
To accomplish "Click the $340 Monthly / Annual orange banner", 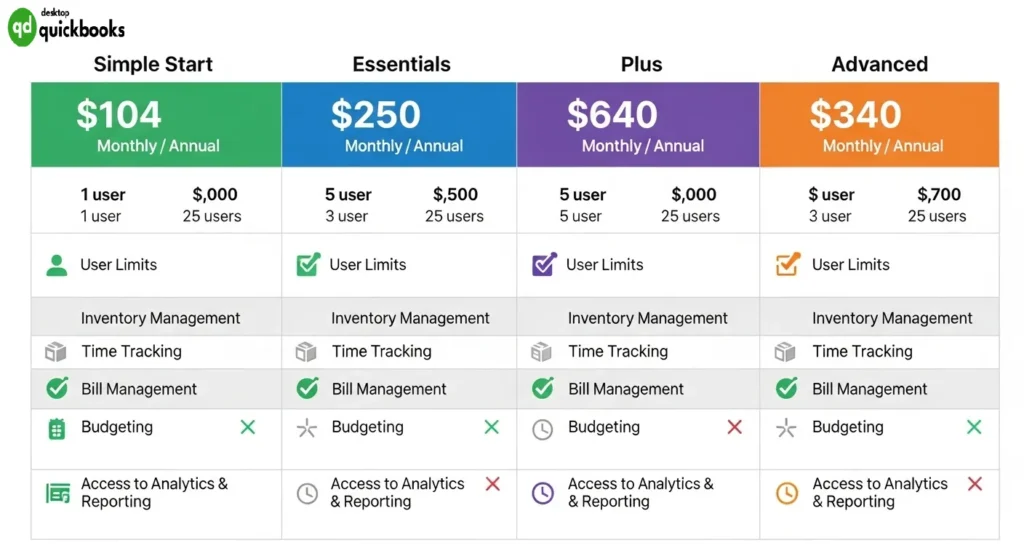I will tap(879, 125).
